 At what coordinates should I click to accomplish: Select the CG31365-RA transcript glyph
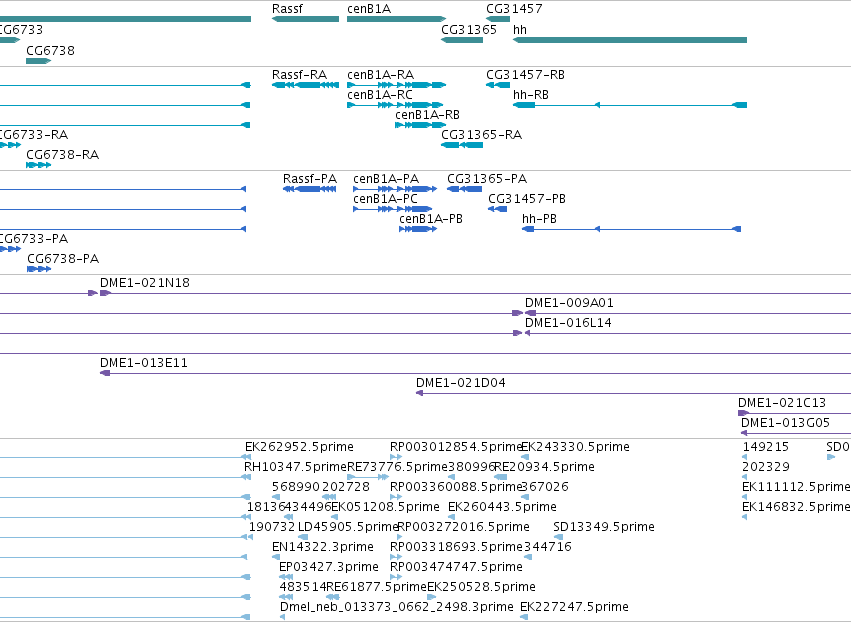click(462, 145)
